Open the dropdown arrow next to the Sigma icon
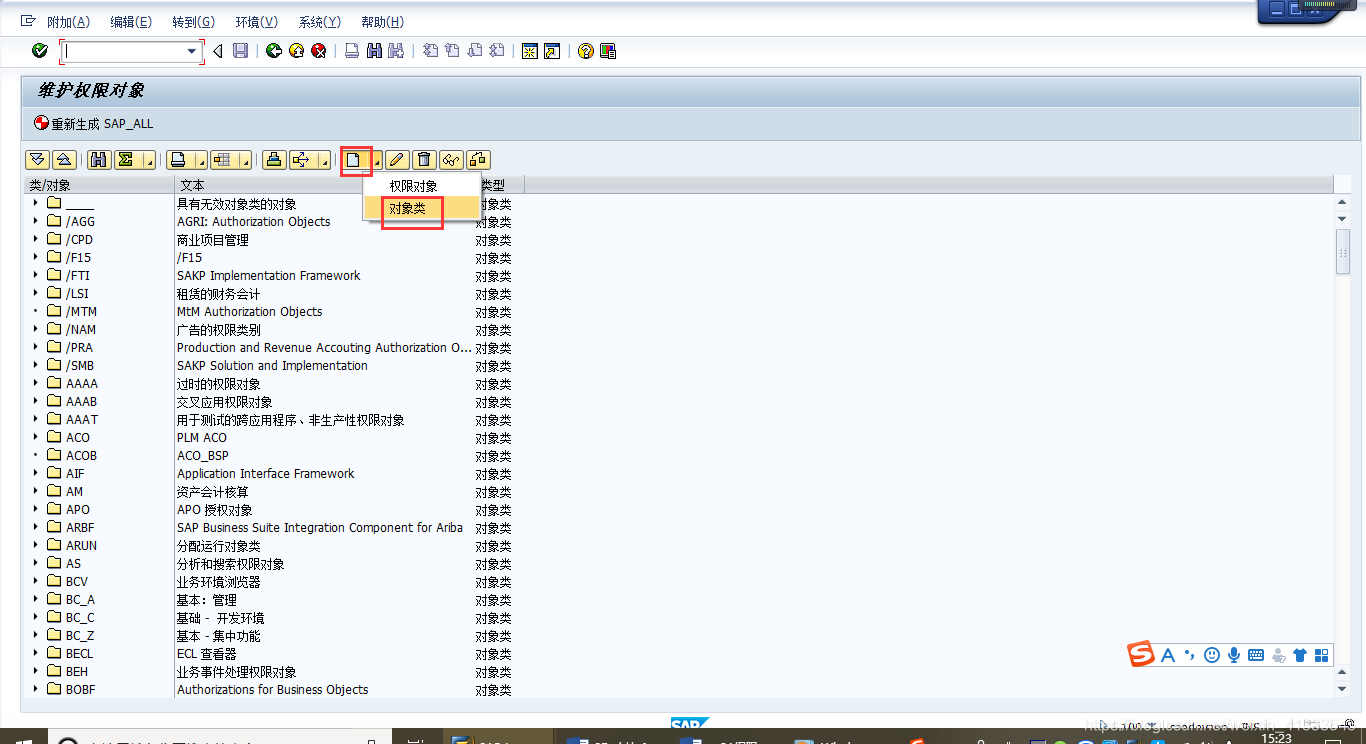This screenshot has width=1366, height=744. (149, 160)
